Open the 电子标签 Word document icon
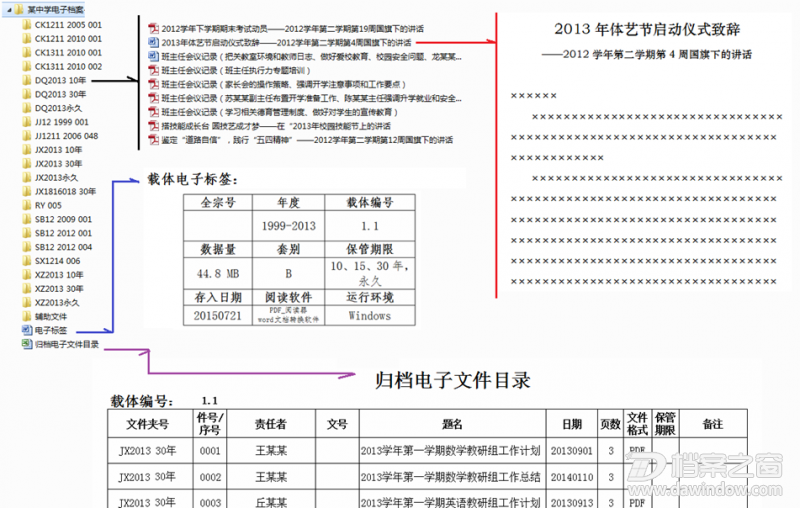 coord(26,330)
